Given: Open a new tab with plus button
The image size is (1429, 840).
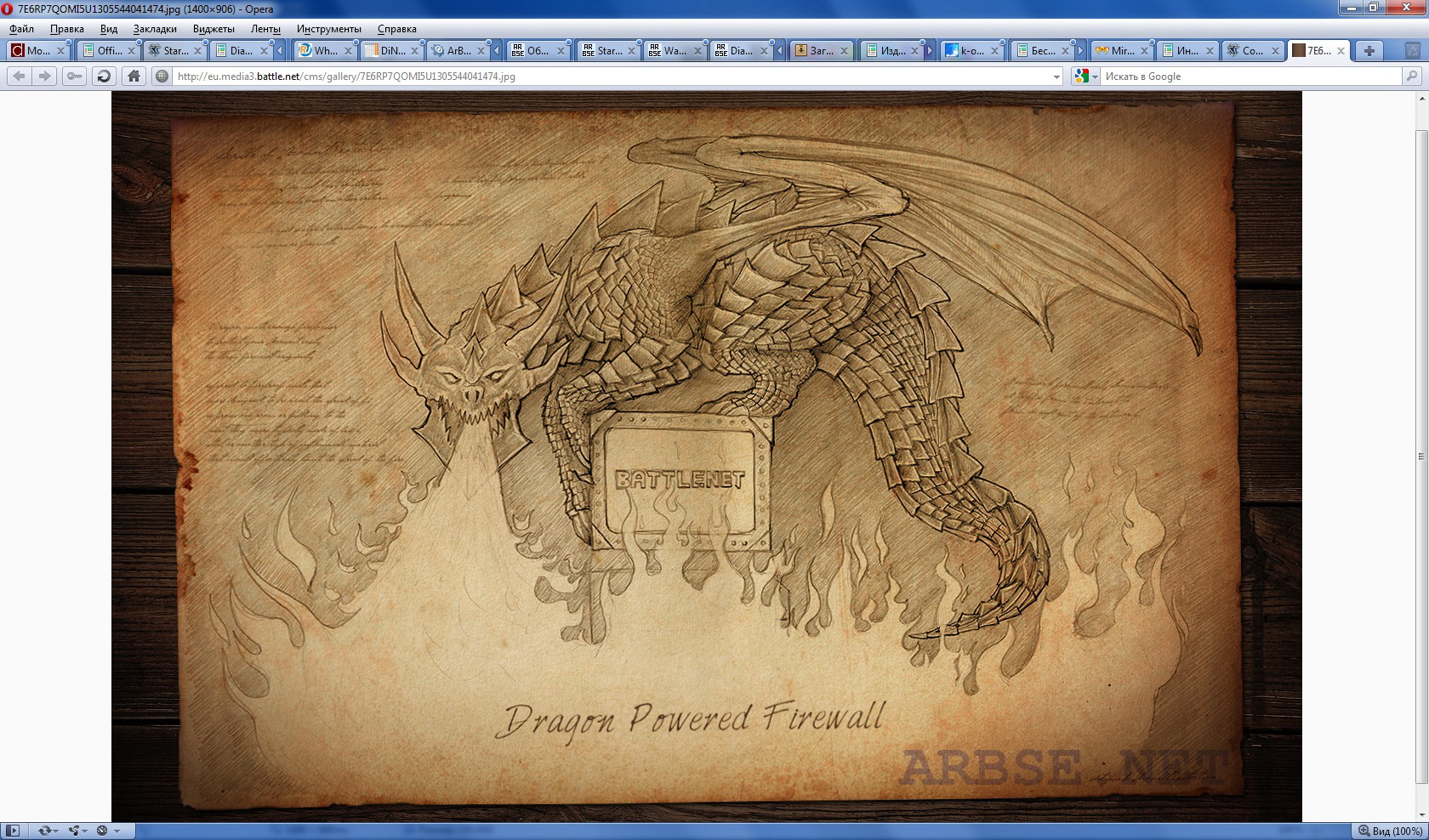Looking at the screenshot, I should point(1369,51).
